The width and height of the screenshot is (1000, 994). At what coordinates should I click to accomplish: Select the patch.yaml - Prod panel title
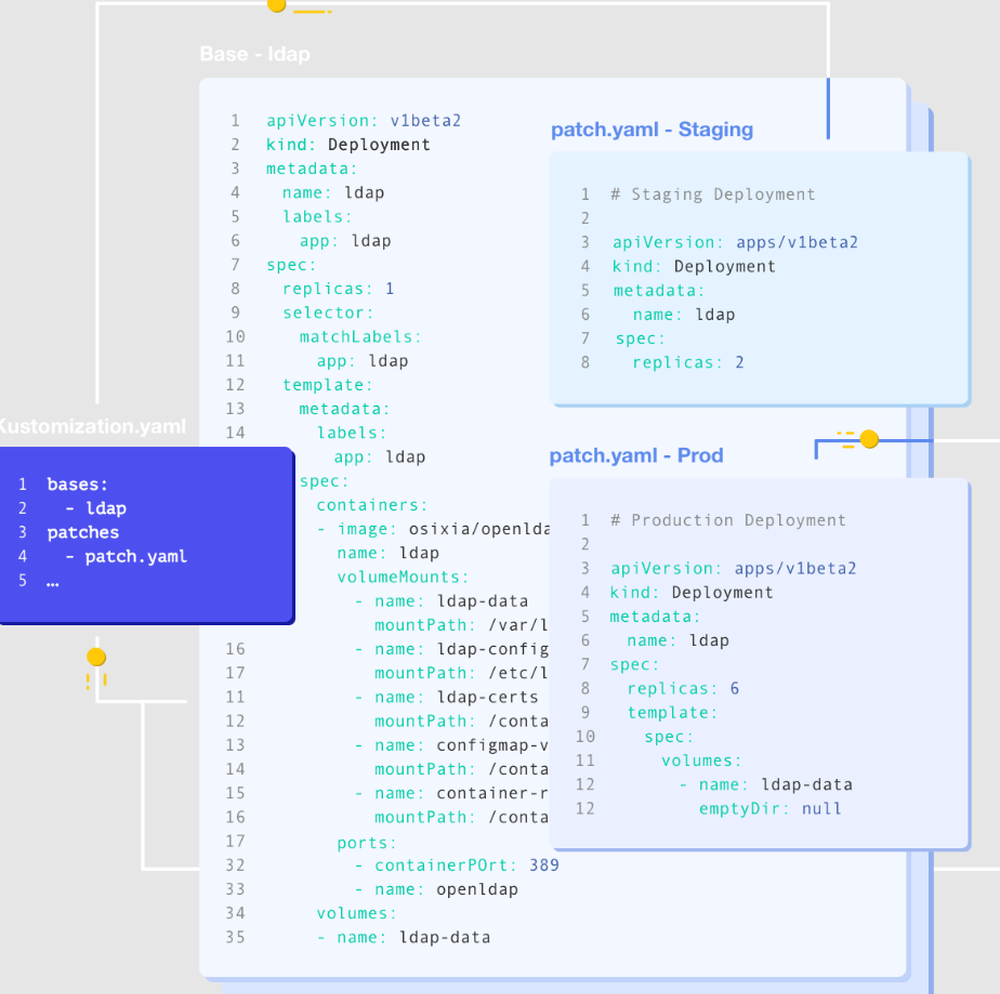(636, 455)
